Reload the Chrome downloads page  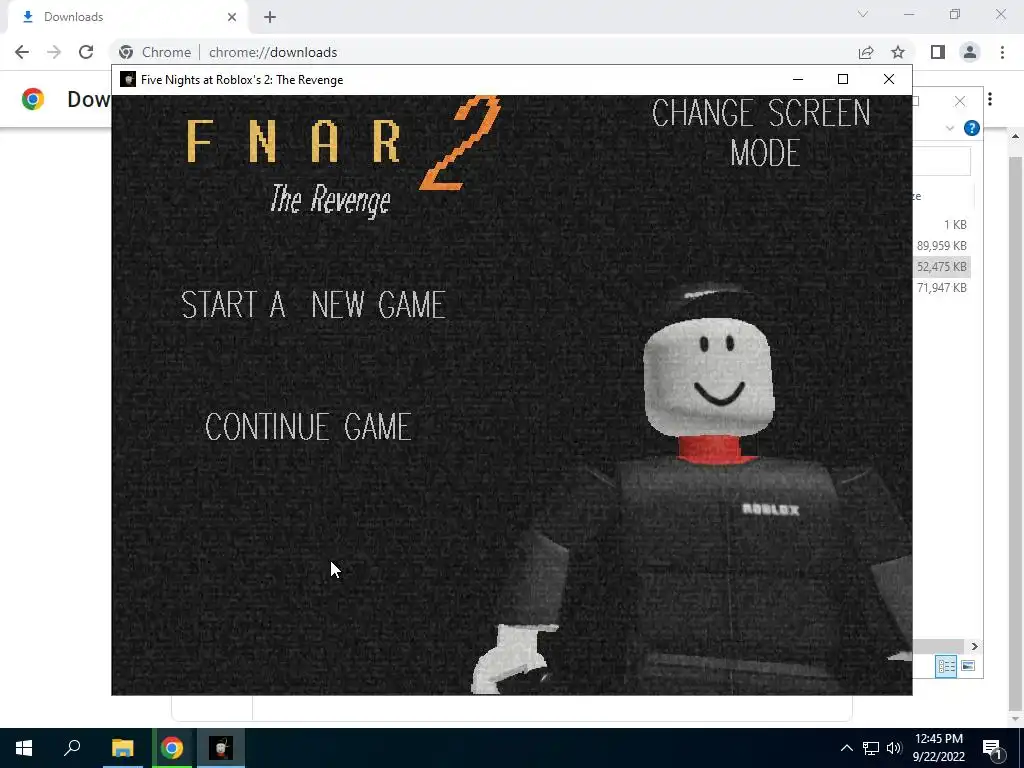point(86,52)
